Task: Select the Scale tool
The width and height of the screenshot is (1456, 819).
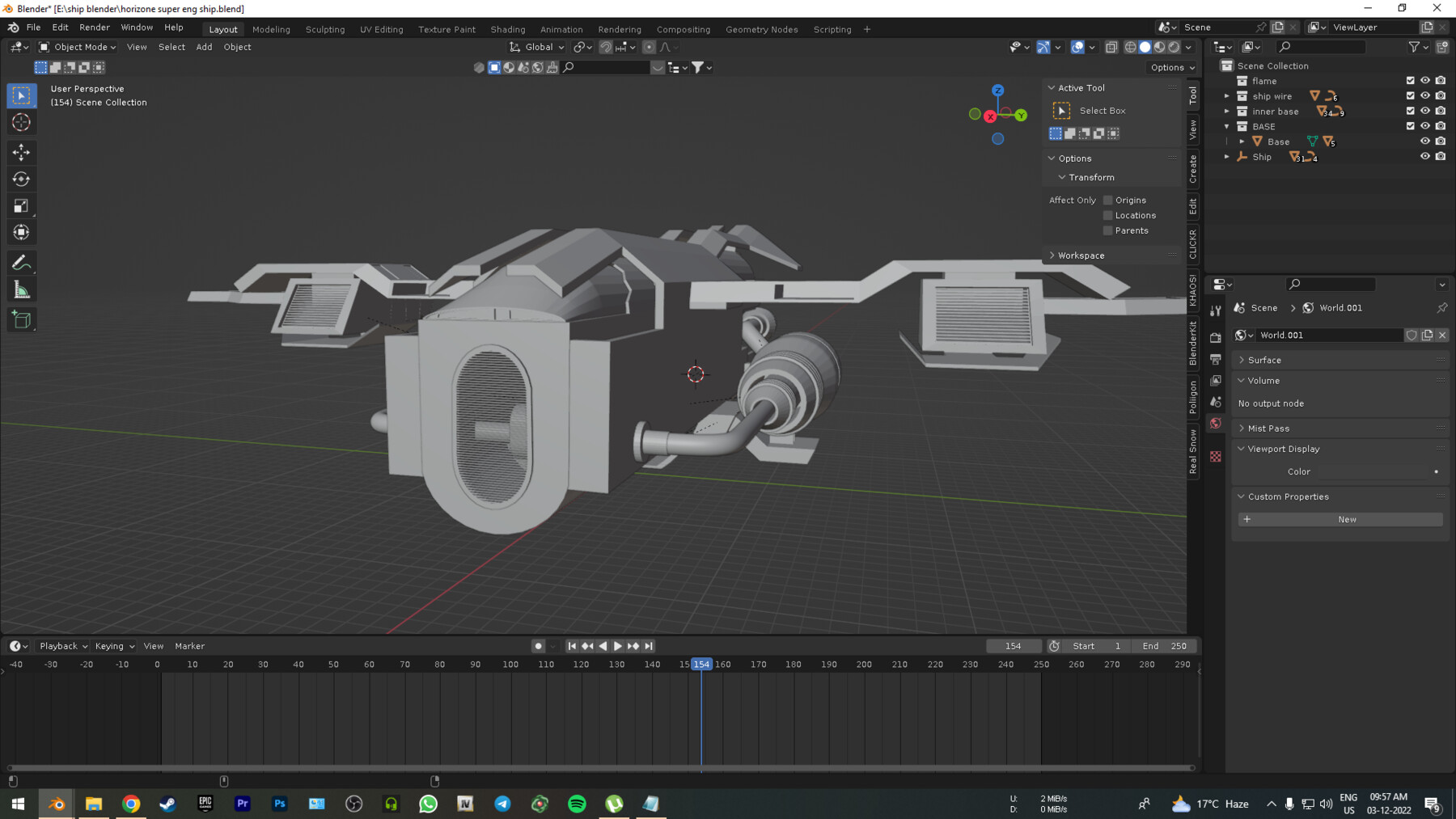Action: click(21, 205)
